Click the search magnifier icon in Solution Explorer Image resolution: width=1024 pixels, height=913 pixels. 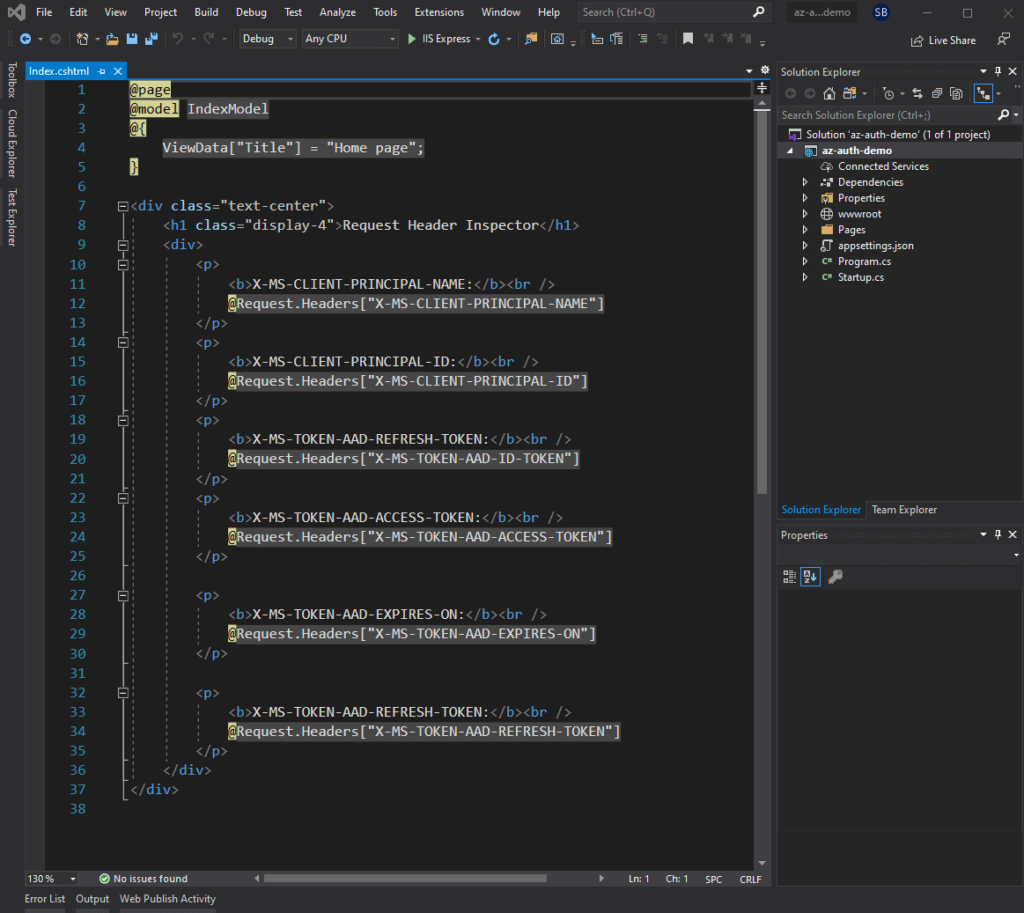point(1004,115)
